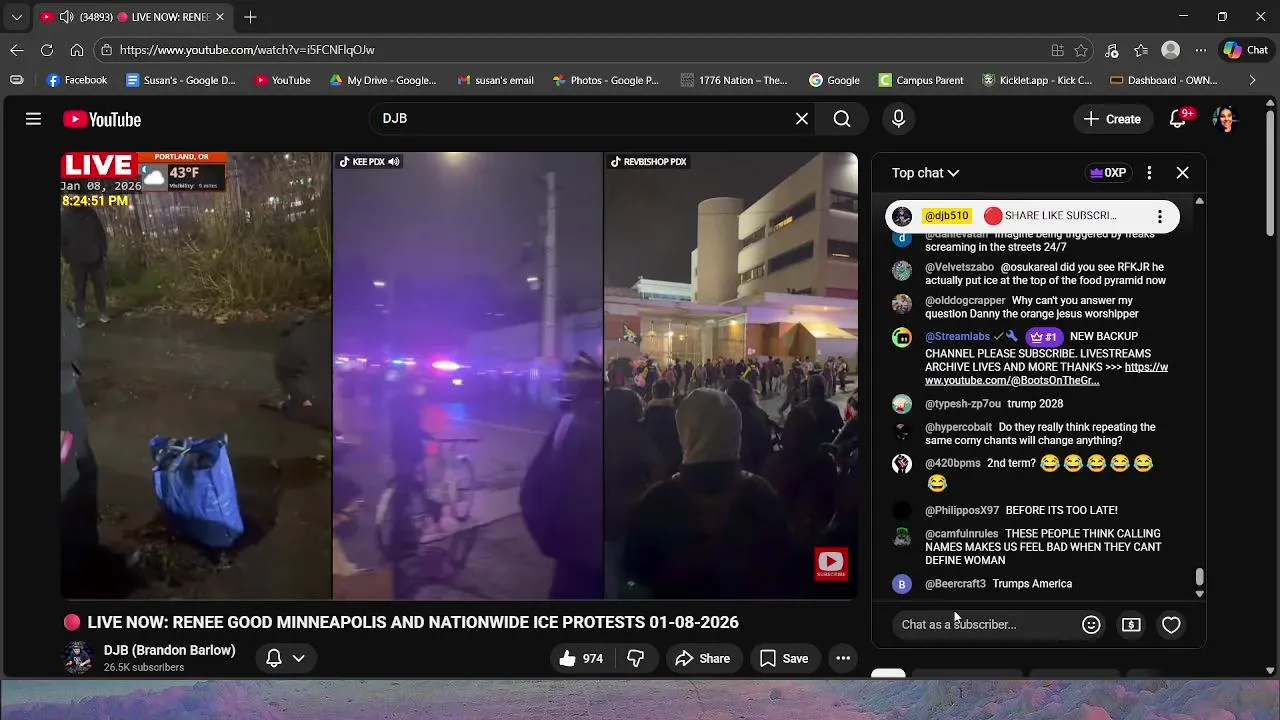Image resolution: width=1280 pixels, height=720 pixels.
Task: Open Susan's Google D... bookmark
Action: click(181, 80)
